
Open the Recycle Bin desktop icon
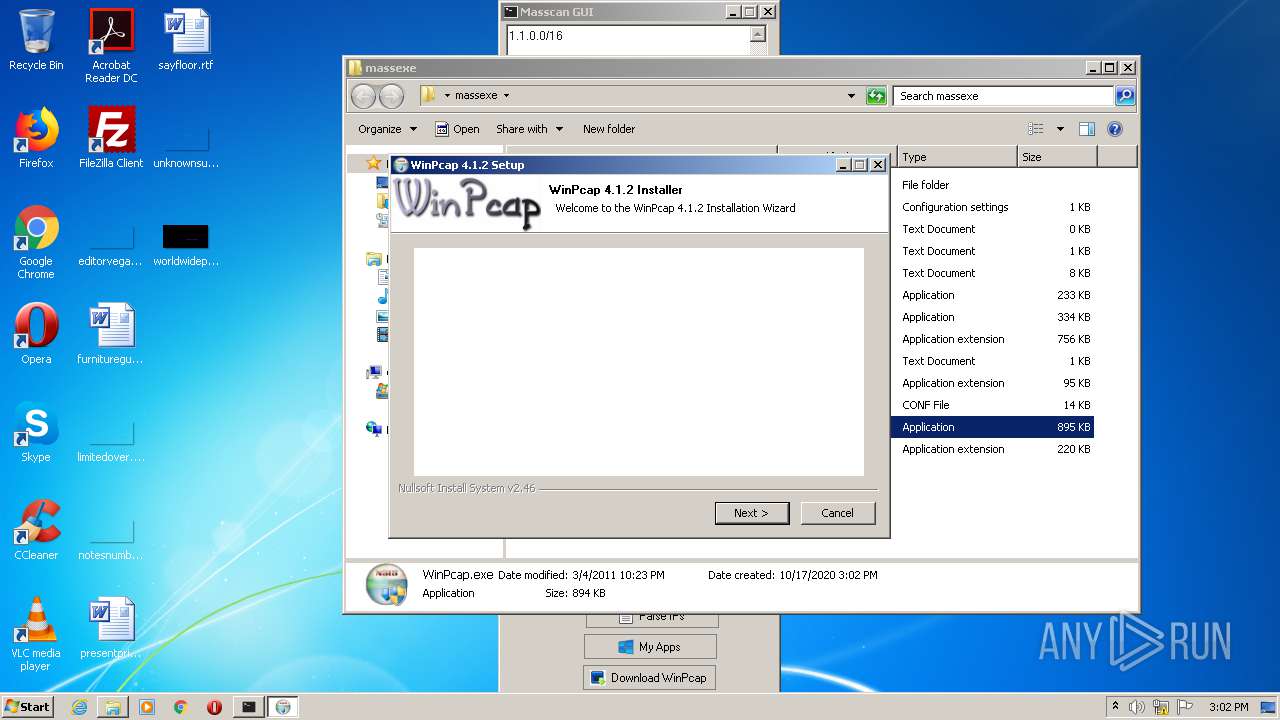36,40
